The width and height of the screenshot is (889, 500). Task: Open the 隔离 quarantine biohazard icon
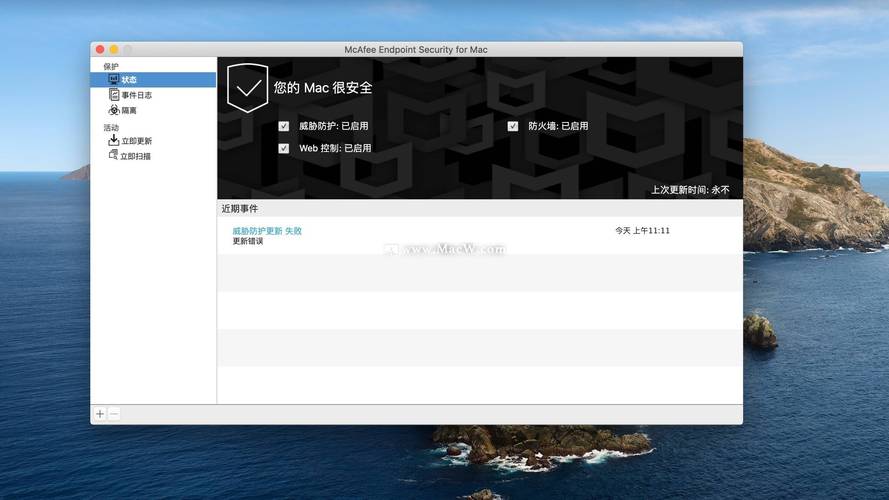114,110
